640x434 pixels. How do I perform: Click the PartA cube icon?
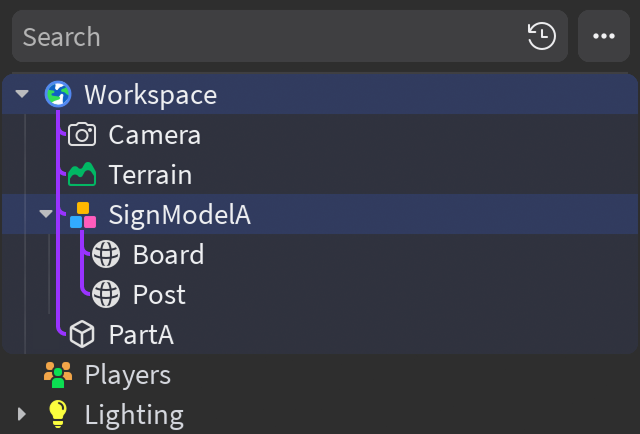(82, 335)
